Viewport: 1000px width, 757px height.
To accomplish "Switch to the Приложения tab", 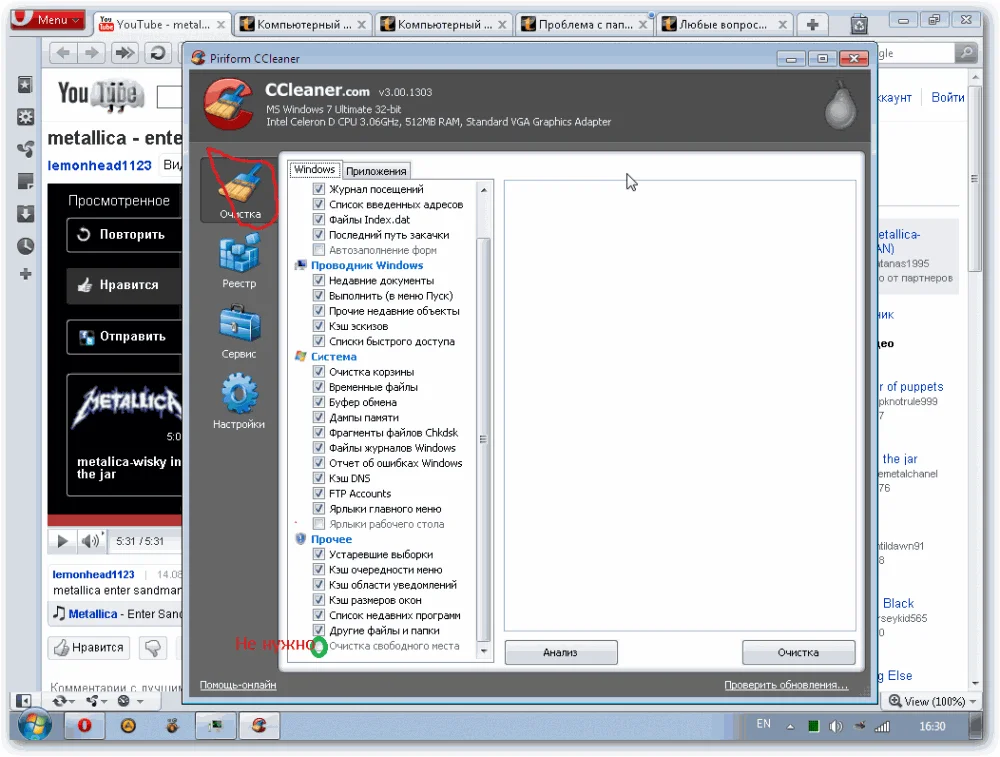I will coord(376,171).
